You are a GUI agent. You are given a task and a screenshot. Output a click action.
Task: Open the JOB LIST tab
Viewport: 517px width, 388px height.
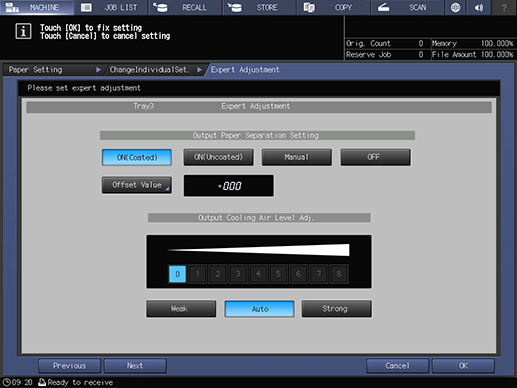111,7
